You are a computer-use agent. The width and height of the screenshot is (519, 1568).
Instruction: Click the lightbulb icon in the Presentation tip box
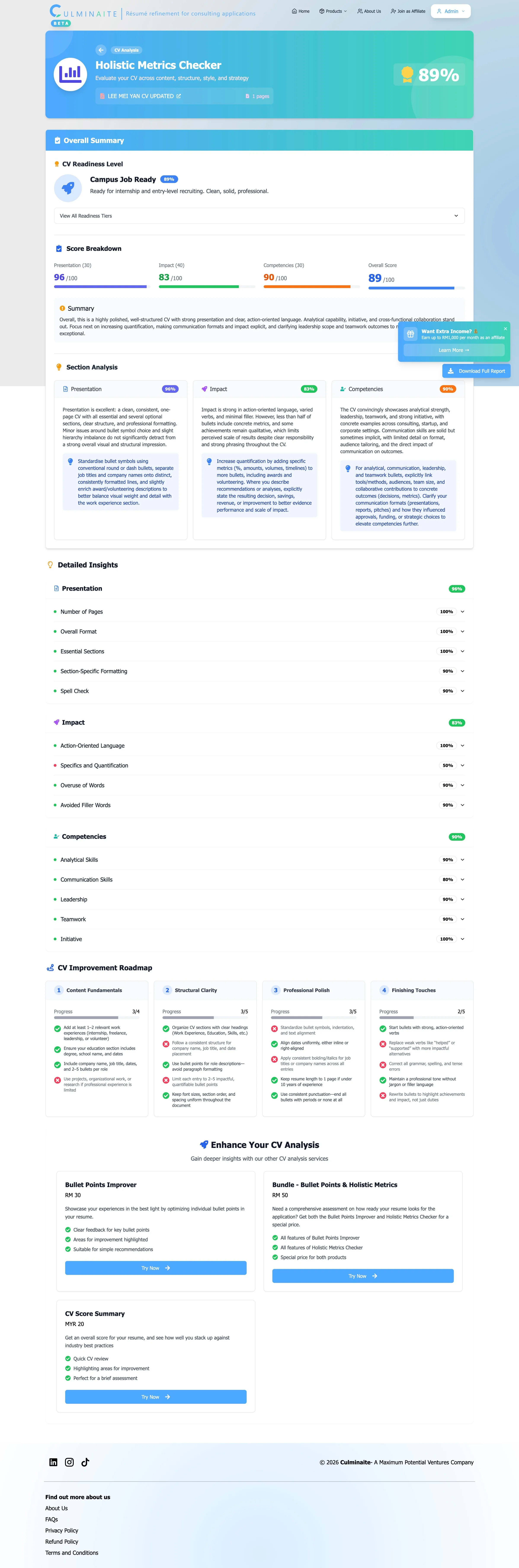70,461
